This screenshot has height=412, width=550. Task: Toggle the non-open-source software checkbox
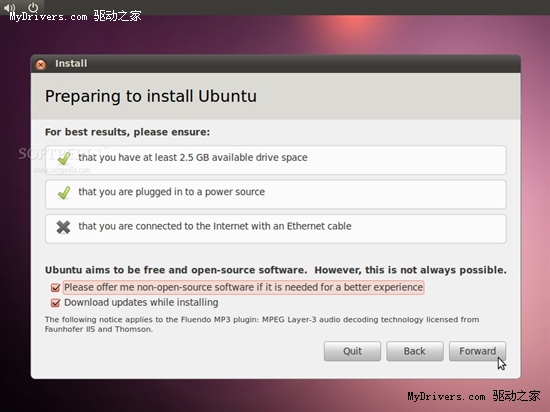[x=55, y=288]
